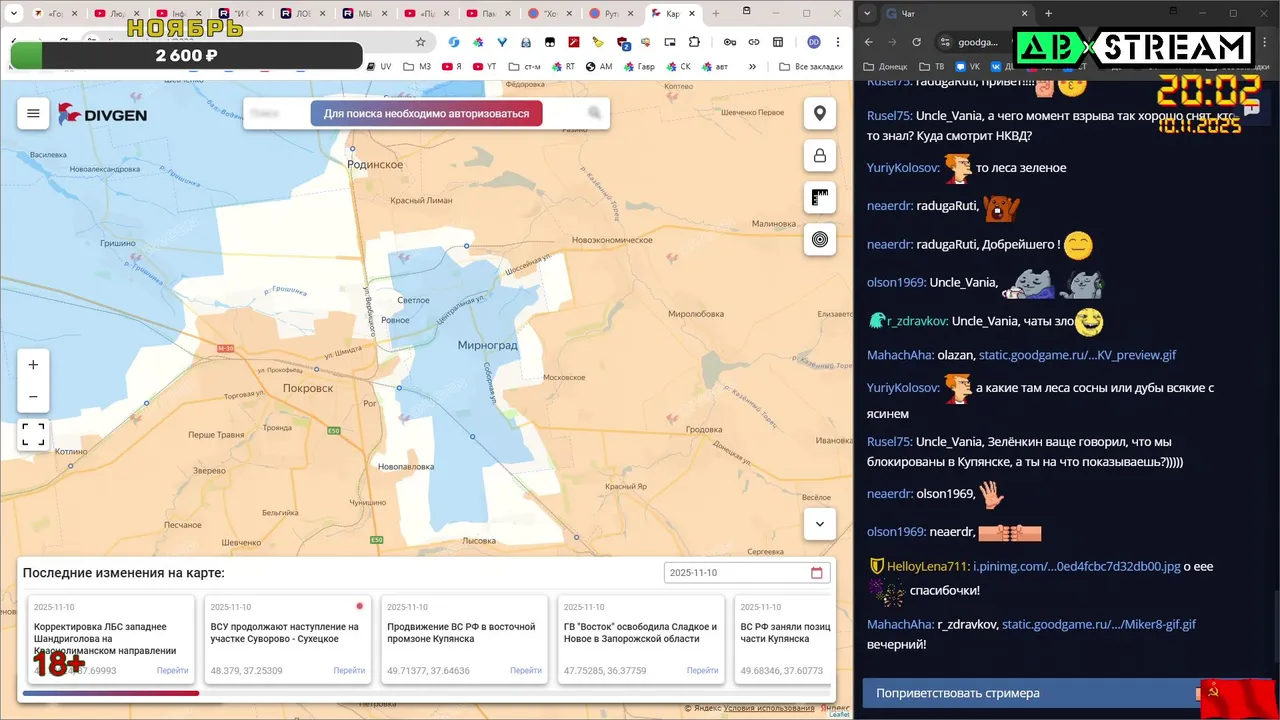Switch to the Пам YouTube tab
The height and width of the screenshot is (720, 1280).
pyautogui.click(x=488, y=14)
